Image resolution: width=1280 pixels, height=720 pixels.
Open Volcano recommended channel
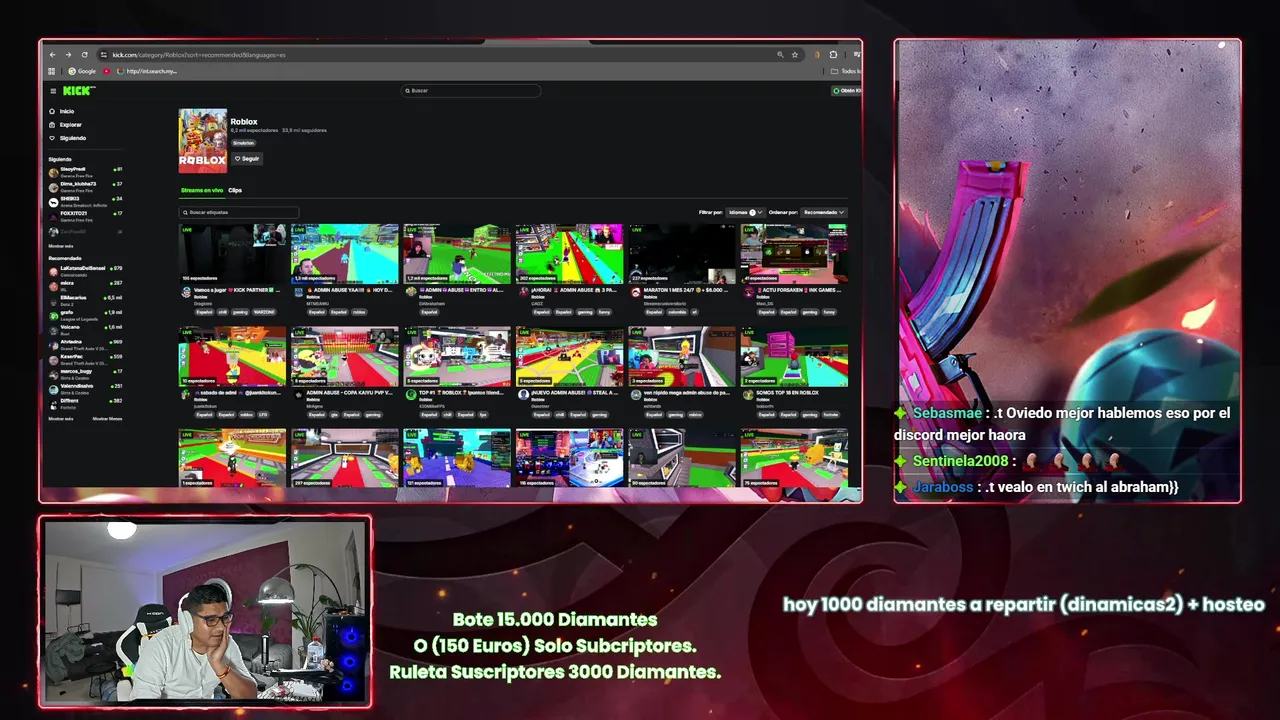pyautogui.click(x=85, y=328)
